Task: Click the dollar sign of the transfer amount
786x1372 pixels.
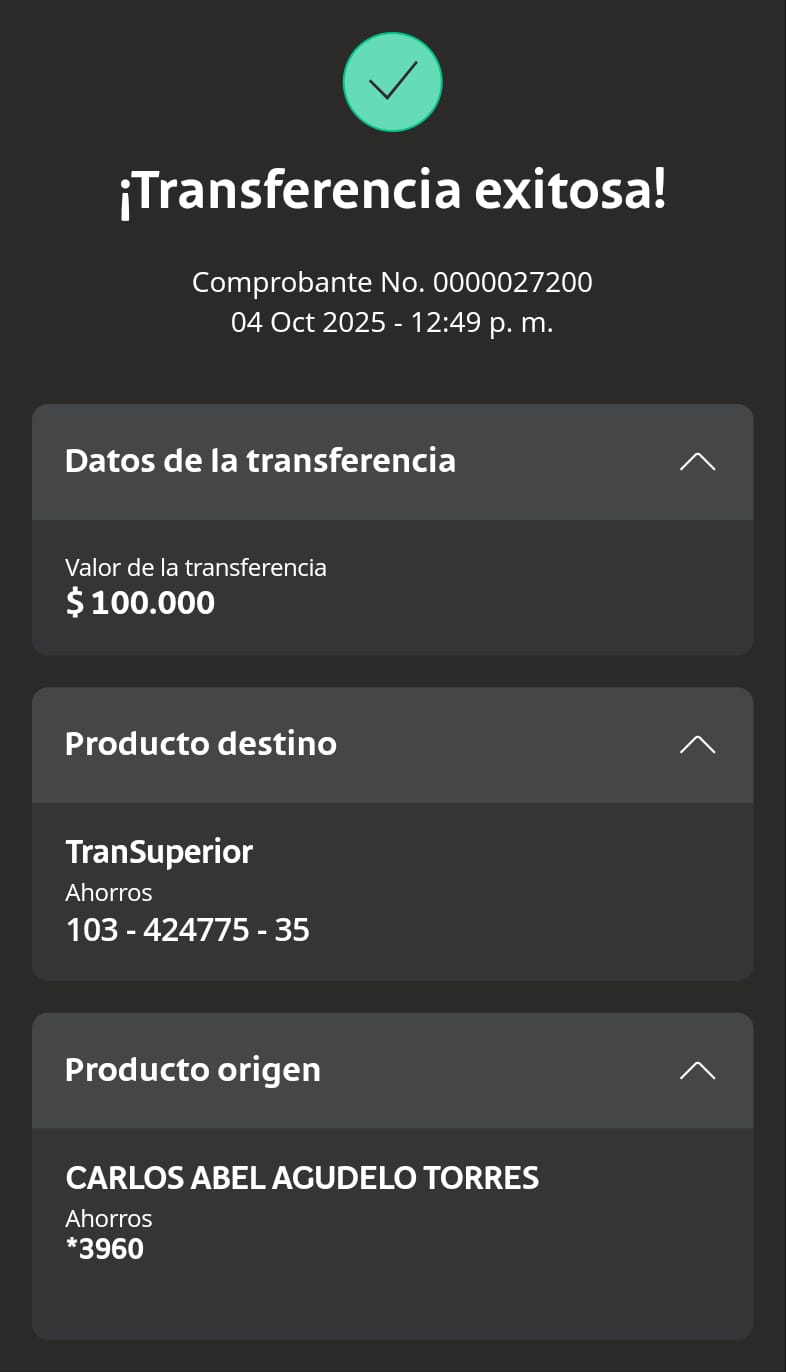Action: (x=75, y=603)
